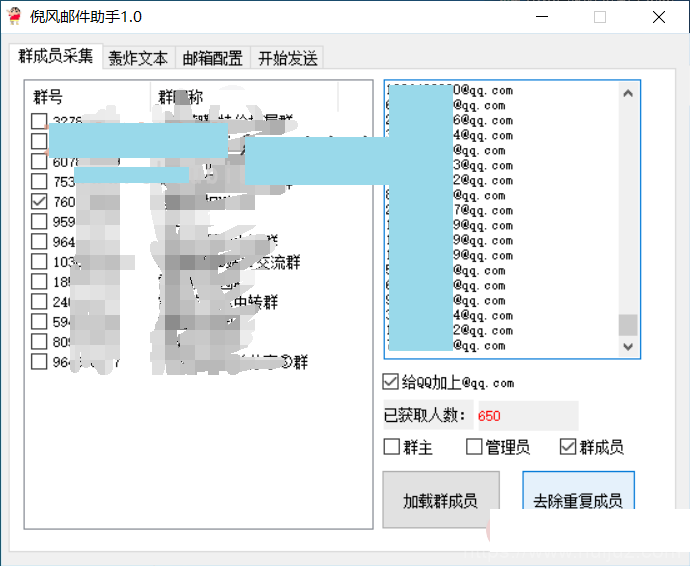Check the group row starting with 185
The height and width of the screenshot is (566, 690).
pyautogui.click(x=39, y=282)
